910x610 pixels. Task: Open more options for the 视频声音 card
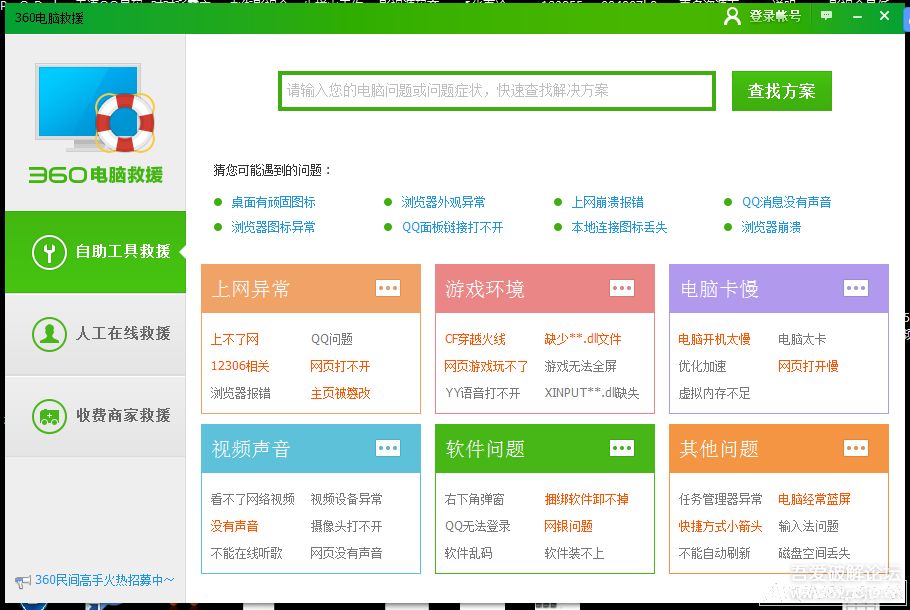point(388,448)
